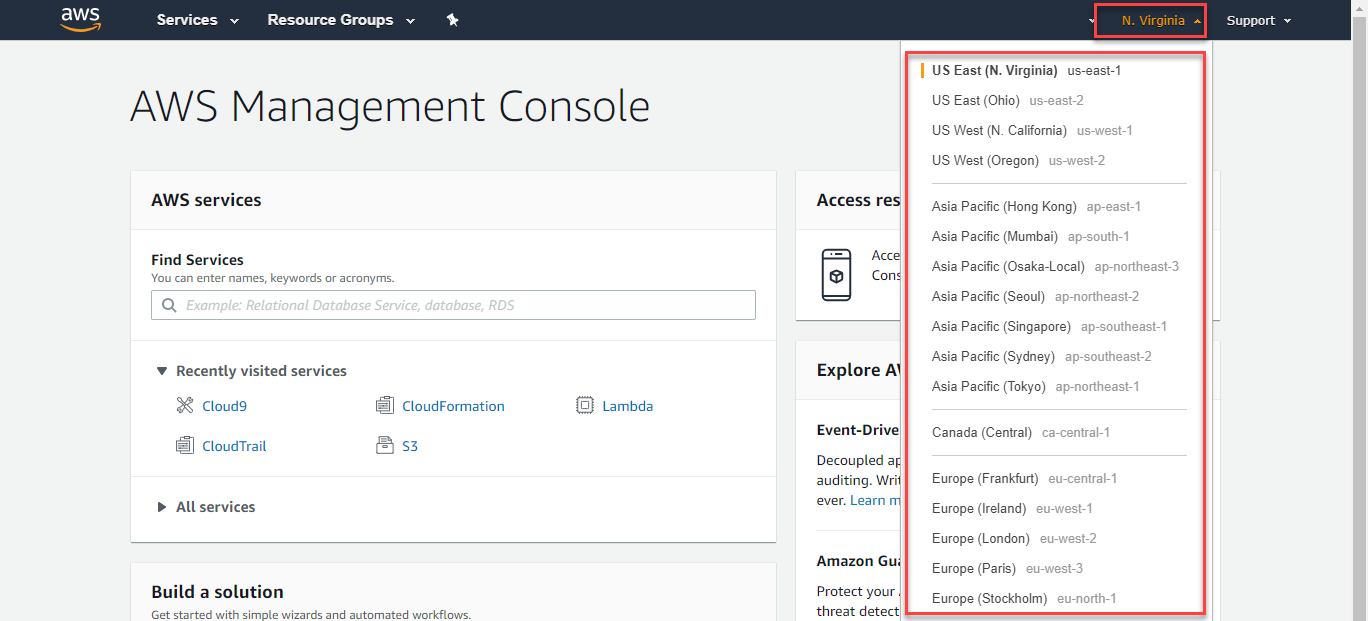Viewport: 1368px width, 621px height.
Task: Open the Resource Groups dropdown
Action: pos(341,20)
